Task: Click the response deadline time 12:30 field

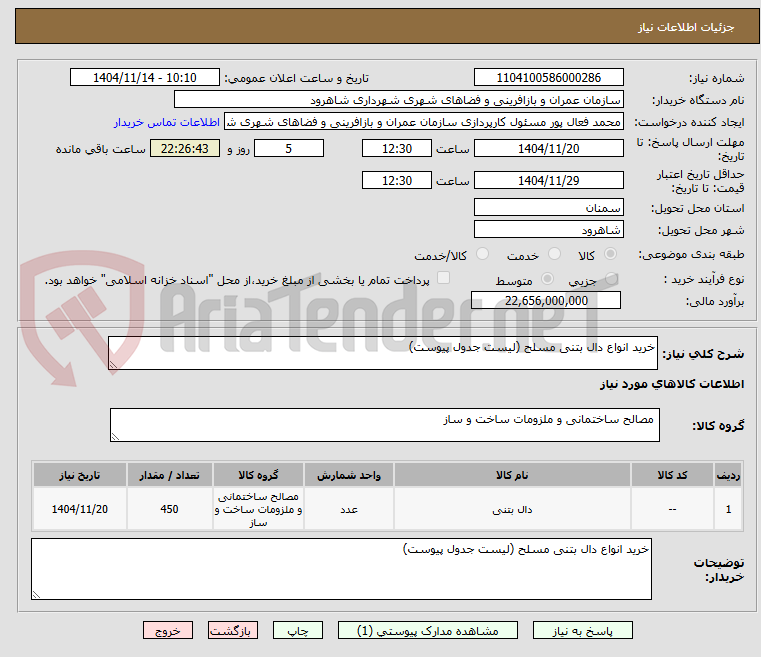Action: pyautogui.click(x=397, y=148)
